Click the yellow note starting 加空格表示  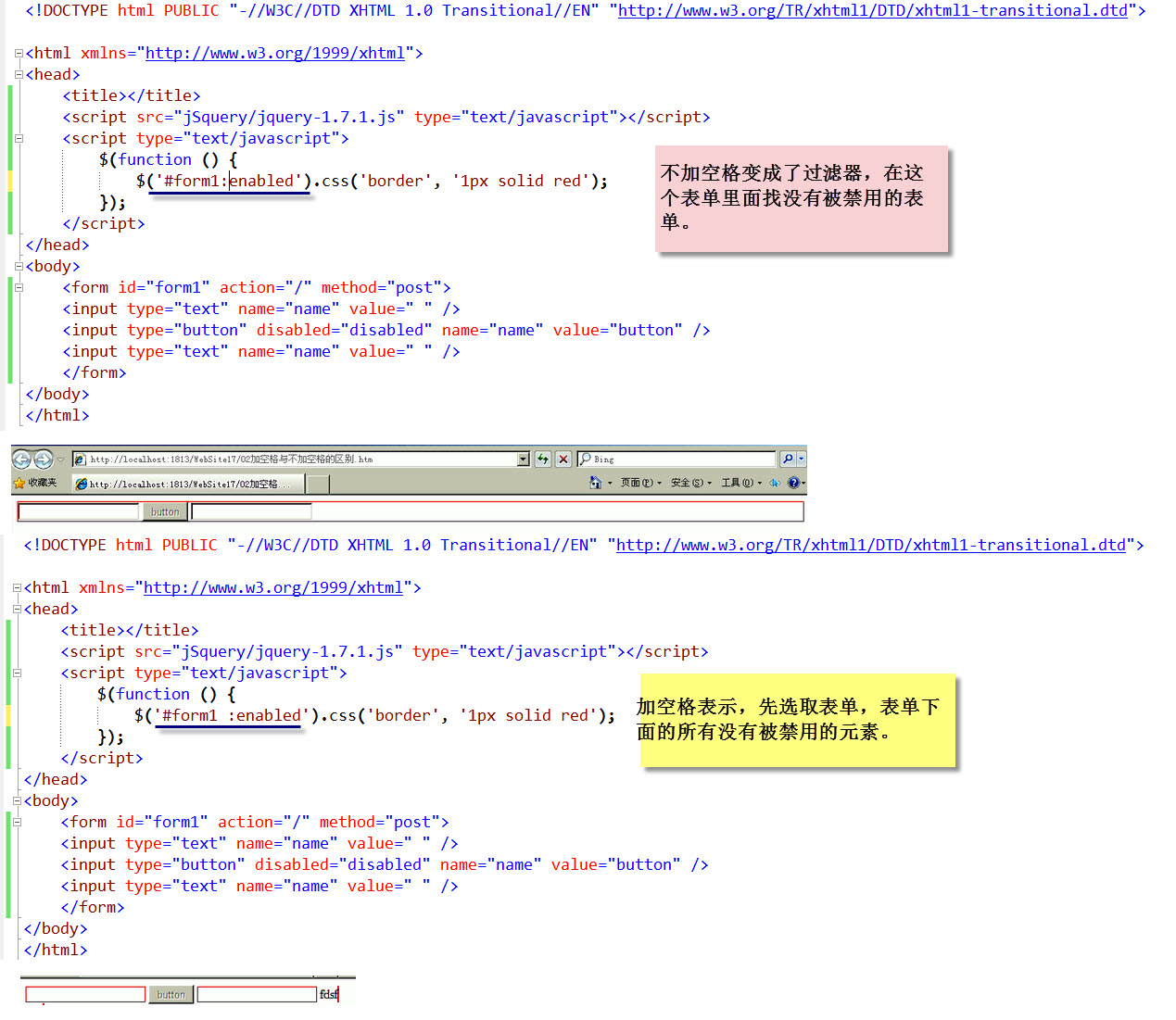[x=797, y=720]
